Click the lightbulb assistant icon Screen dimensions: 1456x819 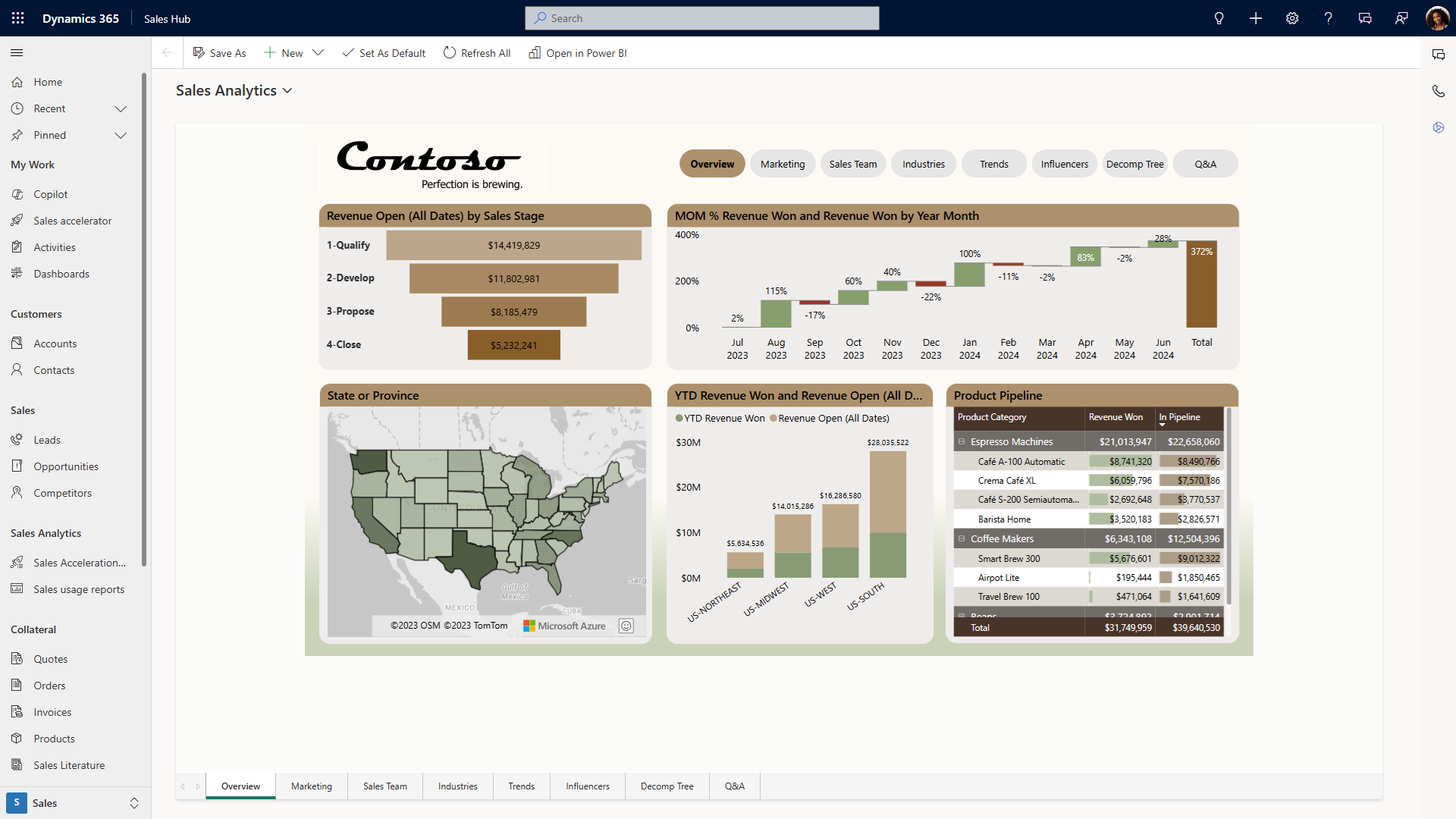(1219, 18)
